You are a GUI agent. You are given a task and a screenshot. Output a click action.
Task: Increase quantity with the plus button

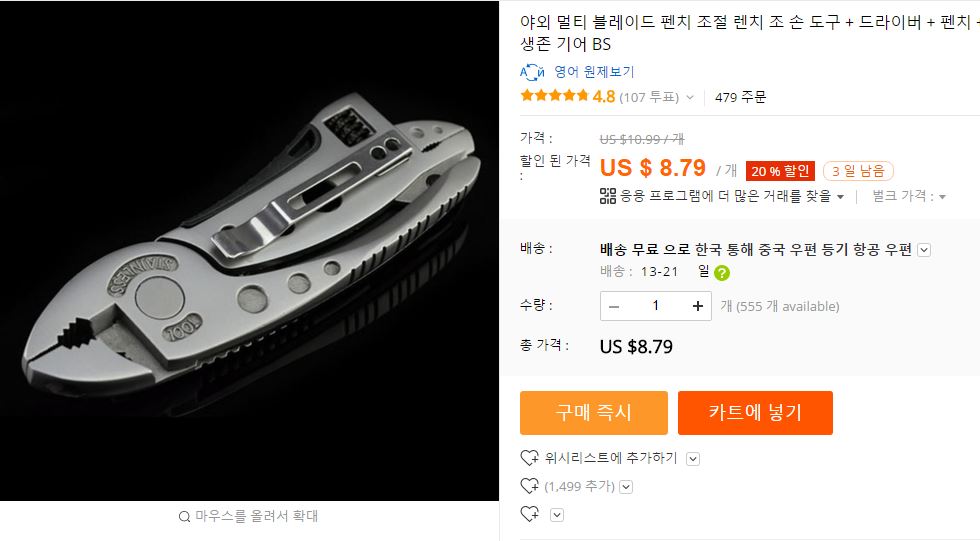tap(697, 306)
